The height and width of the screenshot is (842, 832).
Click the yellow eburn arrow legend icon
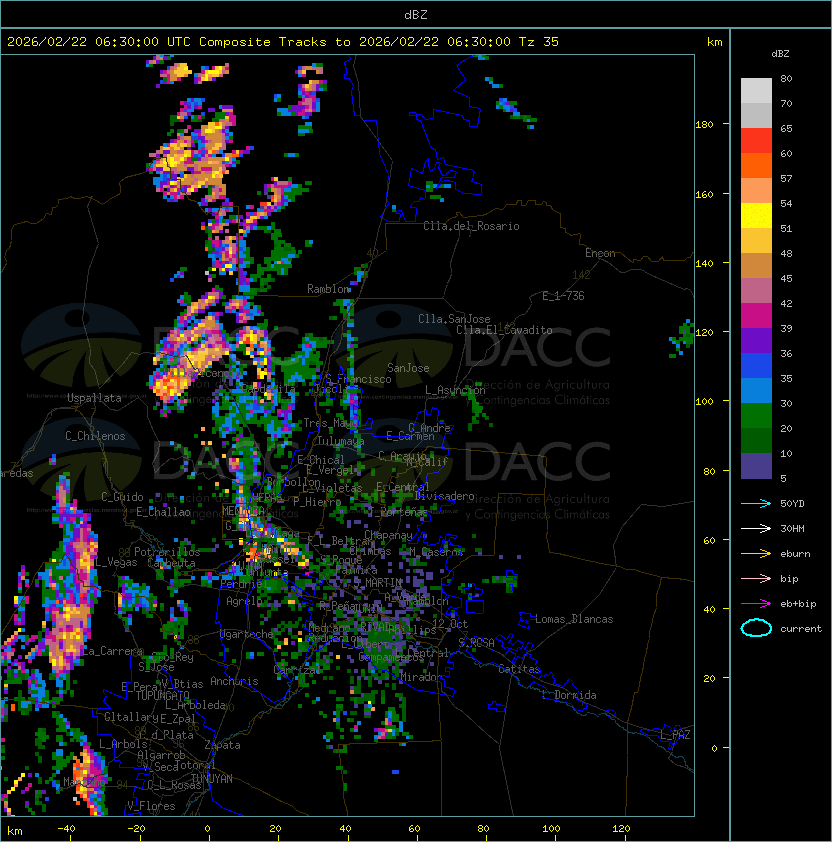tap(756, 553)
